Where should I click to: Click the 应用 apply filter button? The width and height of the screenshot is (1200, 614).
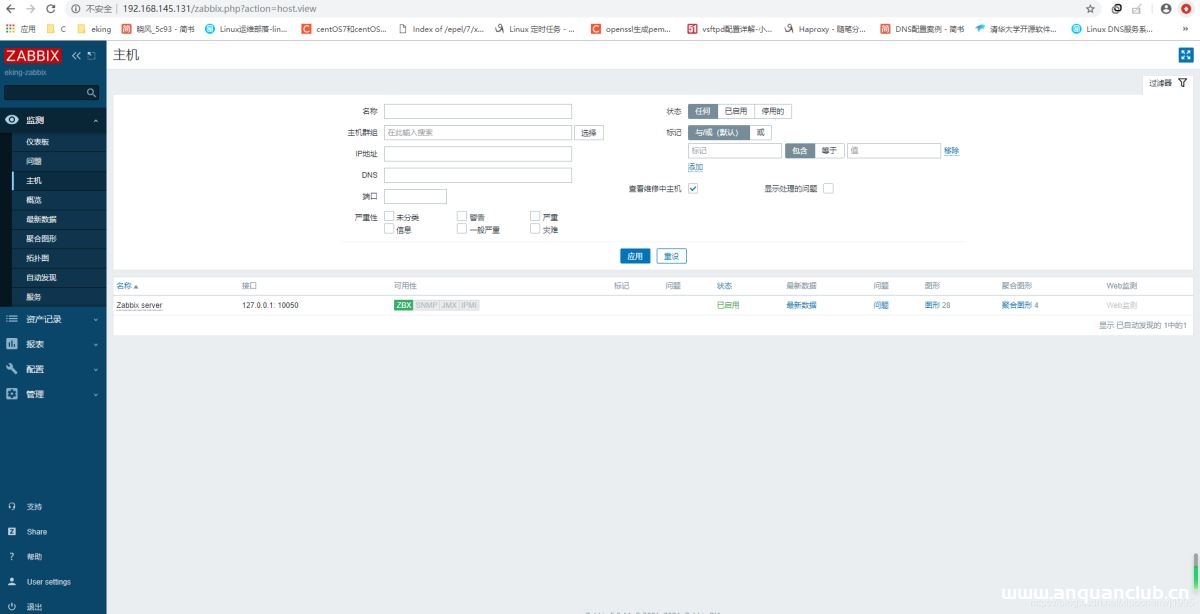click(x=635, y=256)
